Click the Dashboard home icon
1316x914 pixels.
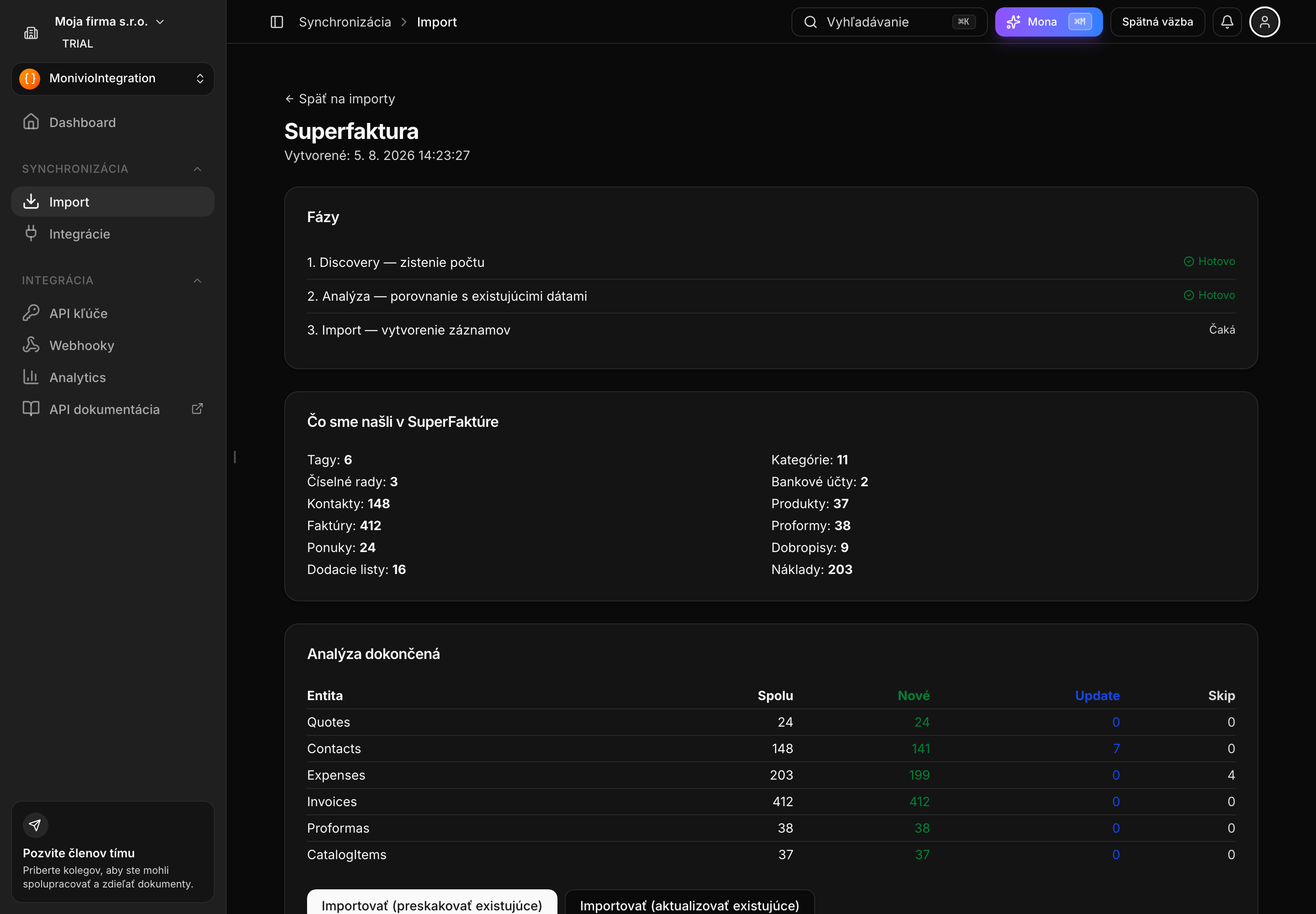point(31,122)
